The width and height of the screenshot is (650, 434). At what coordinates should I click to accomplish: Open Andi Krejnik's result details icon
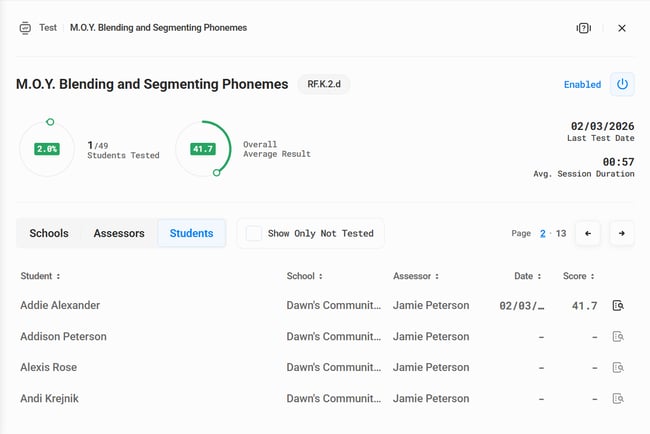click(x=619, y=399)
